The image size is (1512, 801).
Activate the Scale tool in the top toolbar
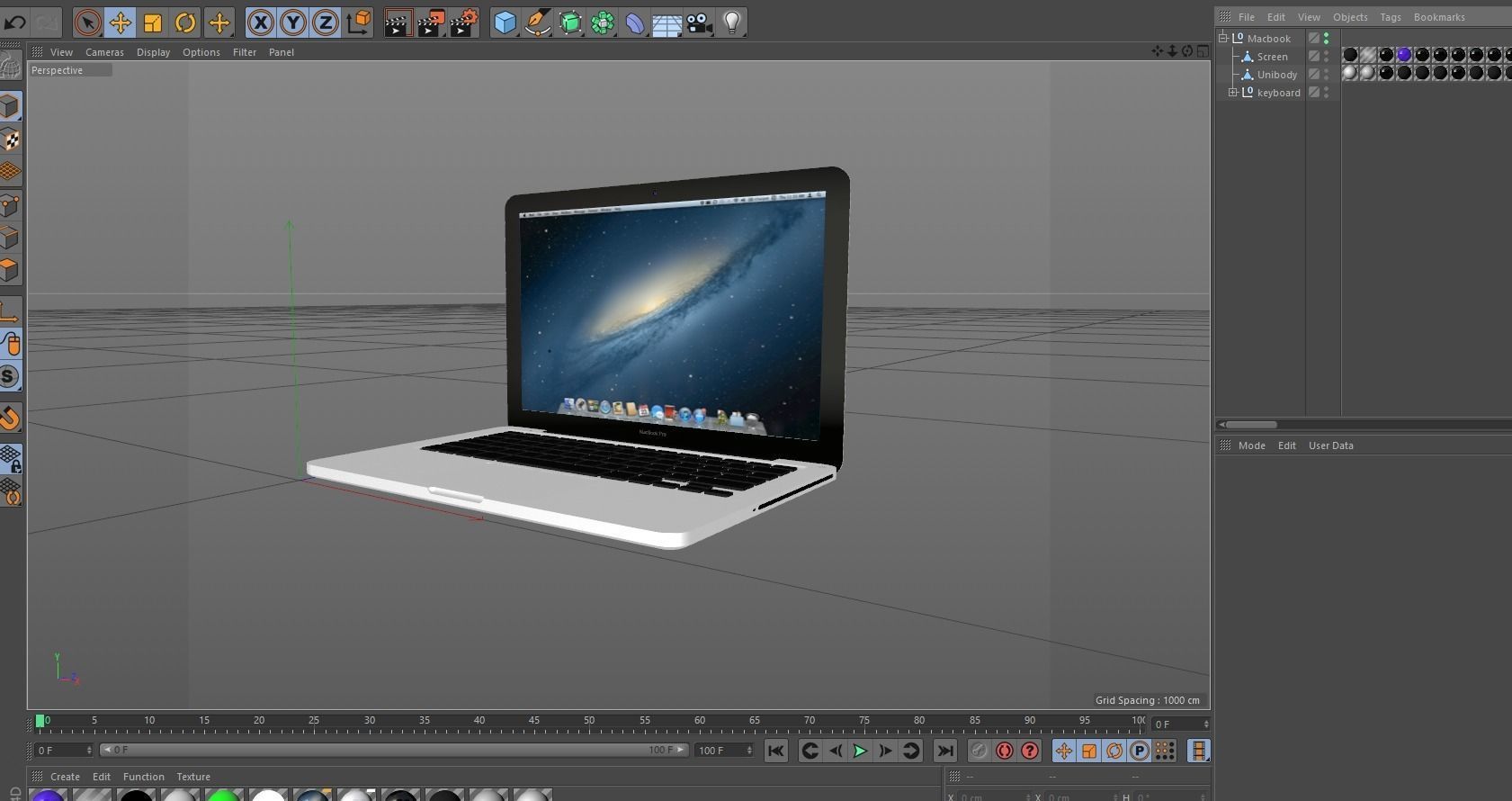(x=153, y=22)
